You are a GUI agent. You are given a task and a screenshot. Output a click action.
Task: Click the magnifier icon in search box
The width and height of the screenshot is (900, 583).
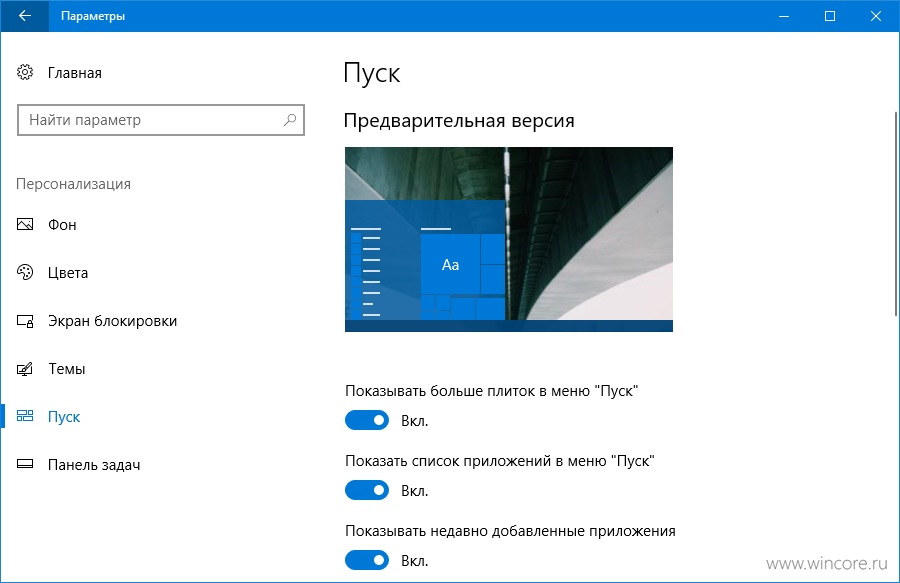(x=290, y=120)
